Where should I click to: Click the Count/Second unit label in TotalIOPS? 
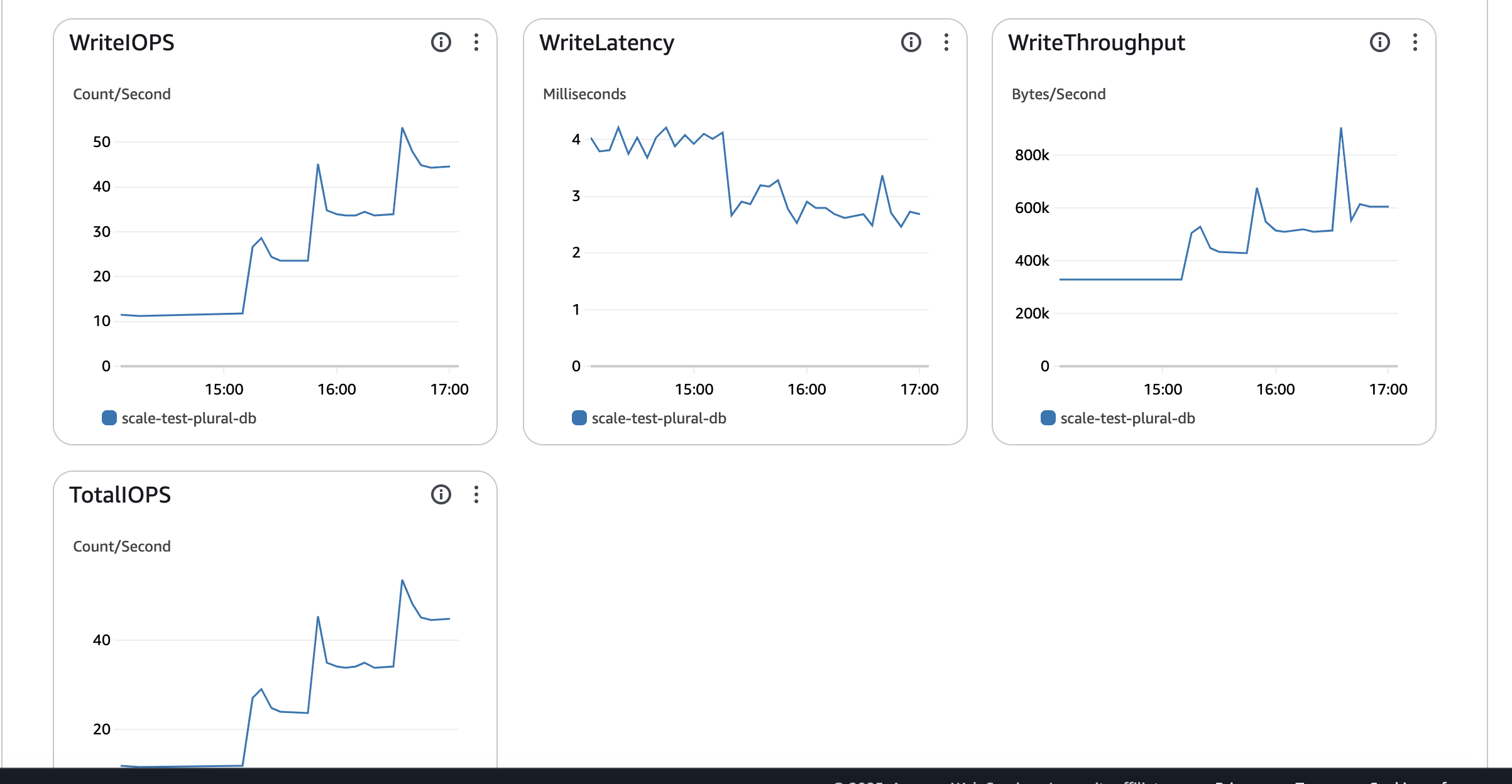click(x=122, y=547)
